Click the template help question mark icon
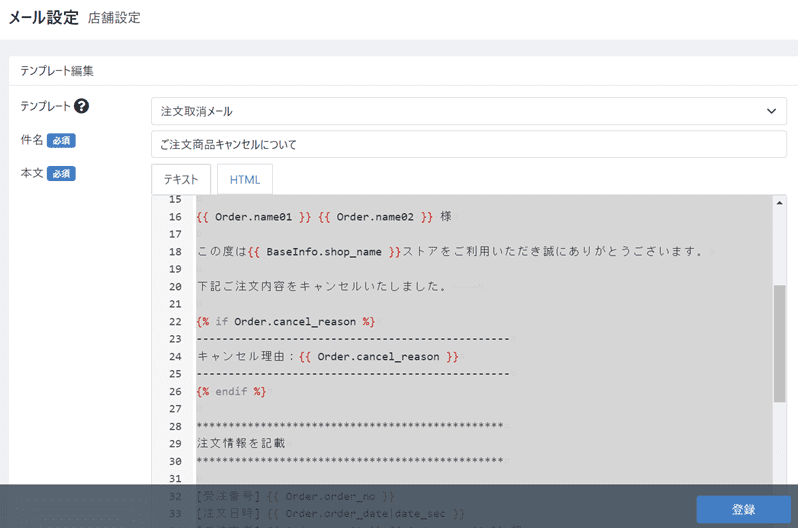The image size is (798, 528). coord(81,106)
